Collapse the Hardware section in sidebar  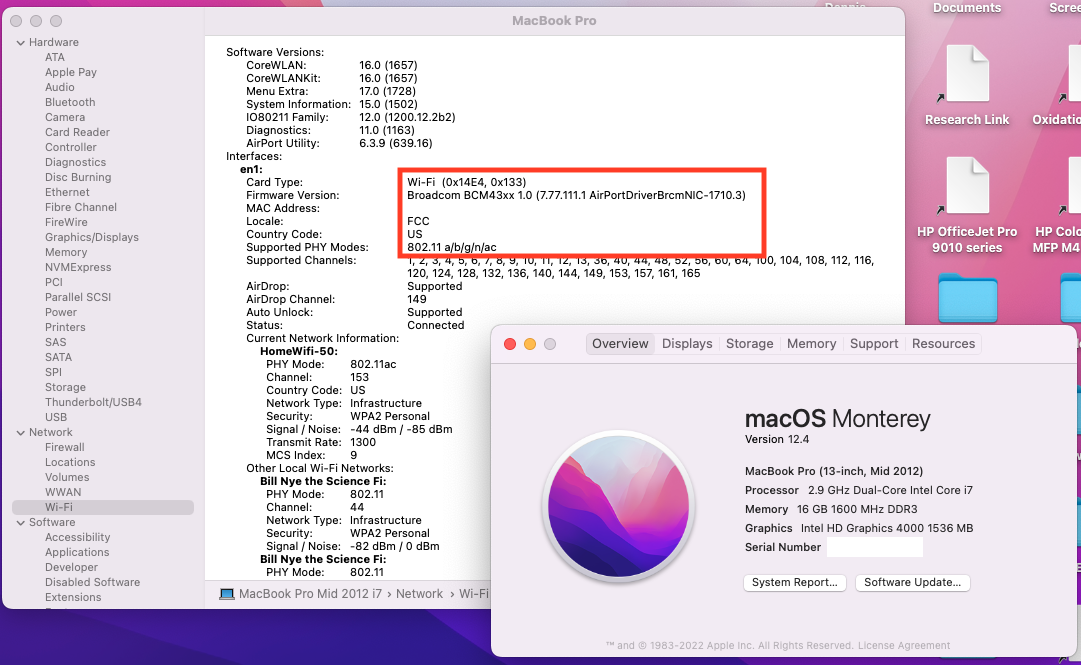(21, 43)
